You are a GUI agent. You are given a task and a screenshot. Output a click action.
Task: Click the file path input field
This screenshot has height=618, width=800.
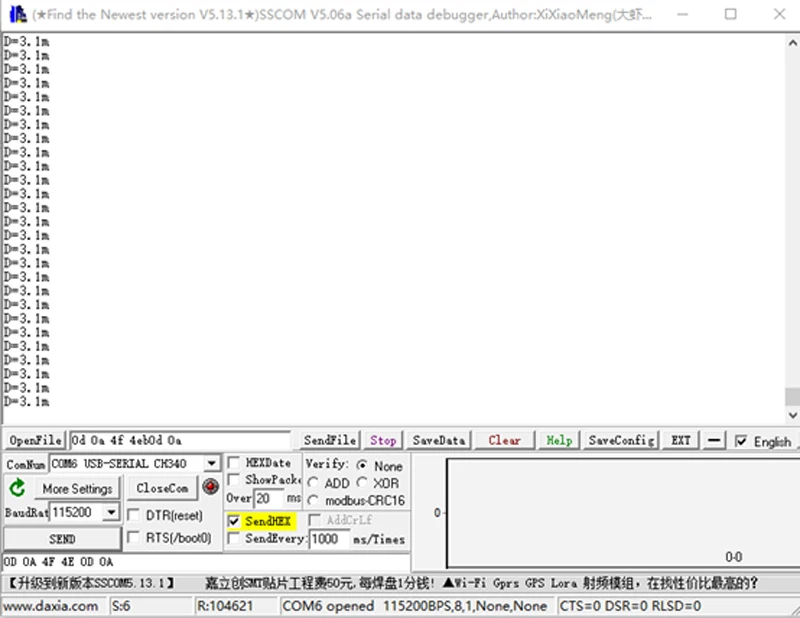pyautogui.click(x=180, y=440)
